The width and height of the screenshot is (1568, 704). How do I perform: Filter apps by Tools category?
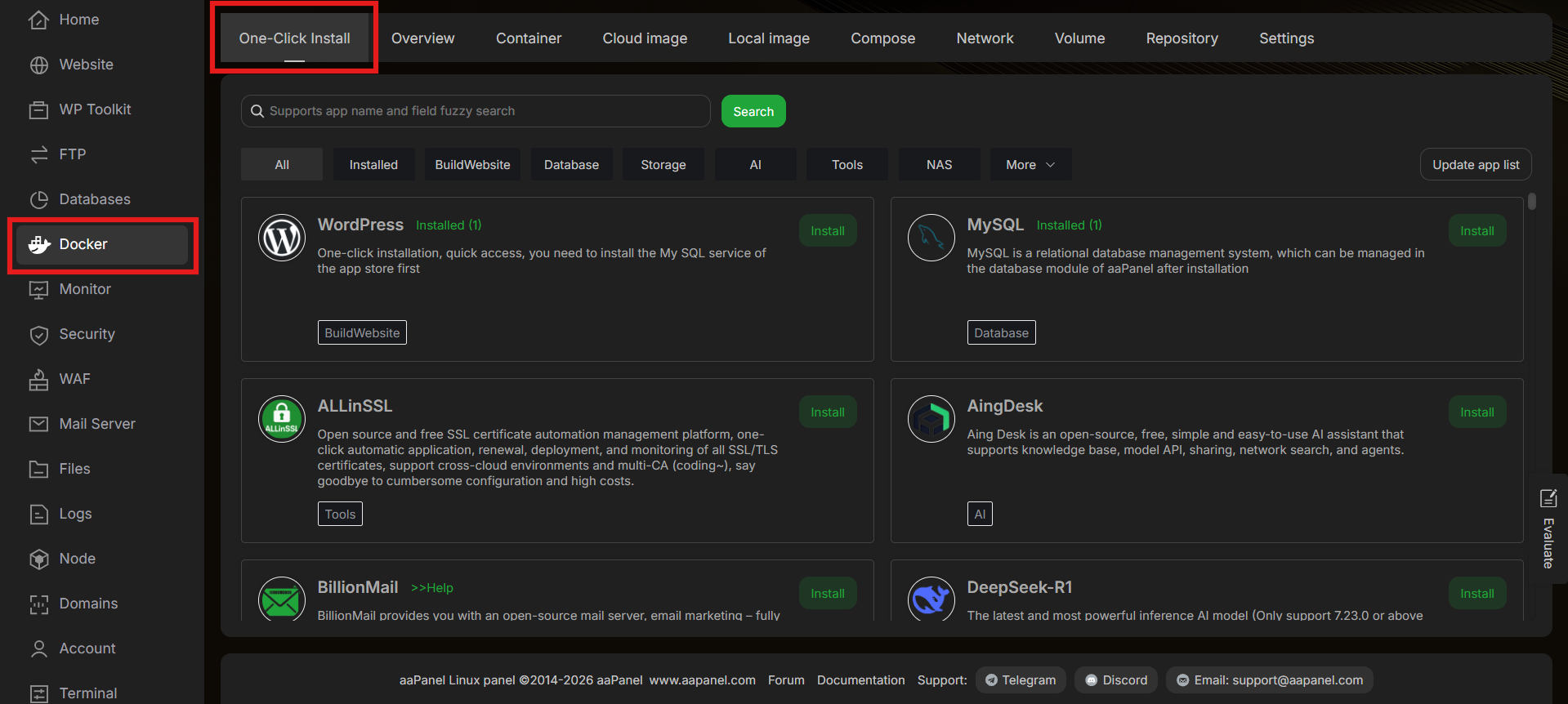[x=847, y=164]
